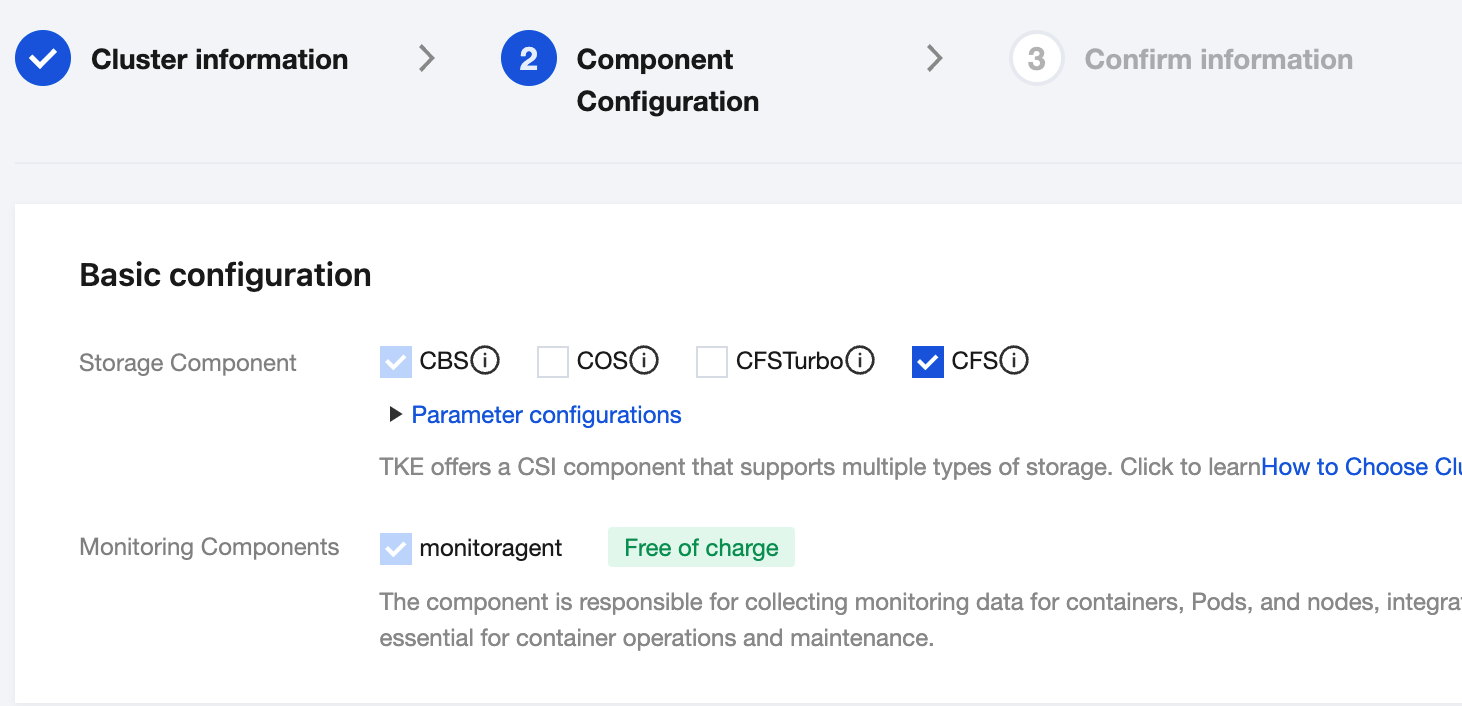Click the CFSTurbo info icon
Viewport: 1462px width, 706px height.
point(860,361)
